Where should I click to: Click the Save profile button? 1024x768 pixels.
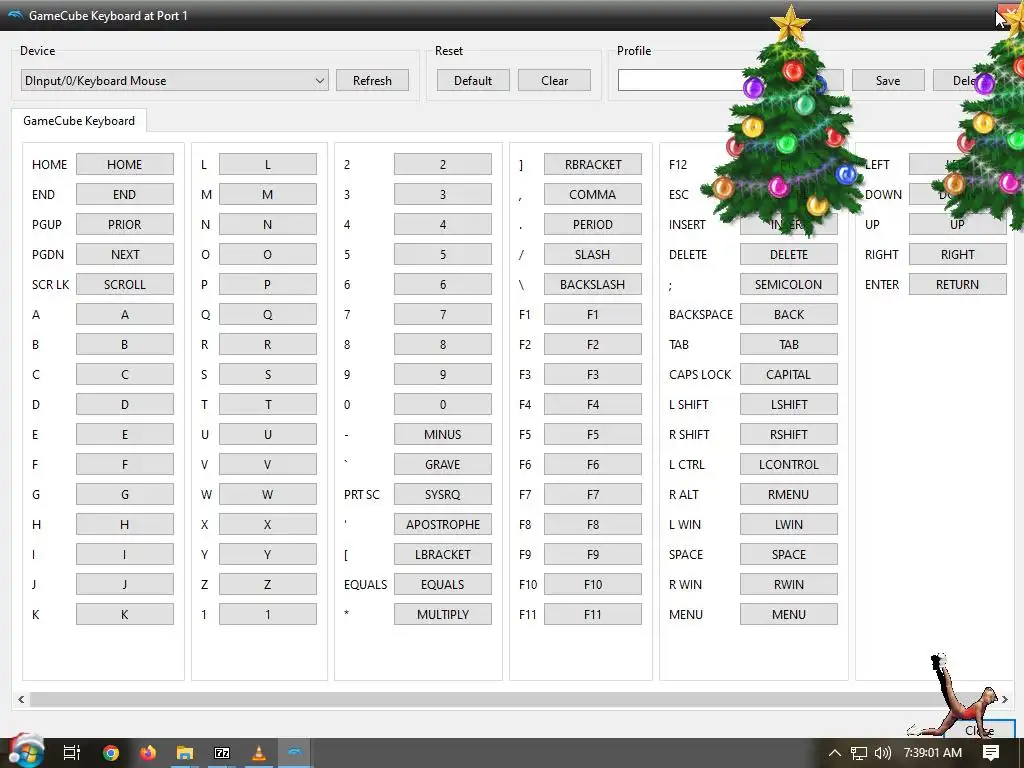888,80
